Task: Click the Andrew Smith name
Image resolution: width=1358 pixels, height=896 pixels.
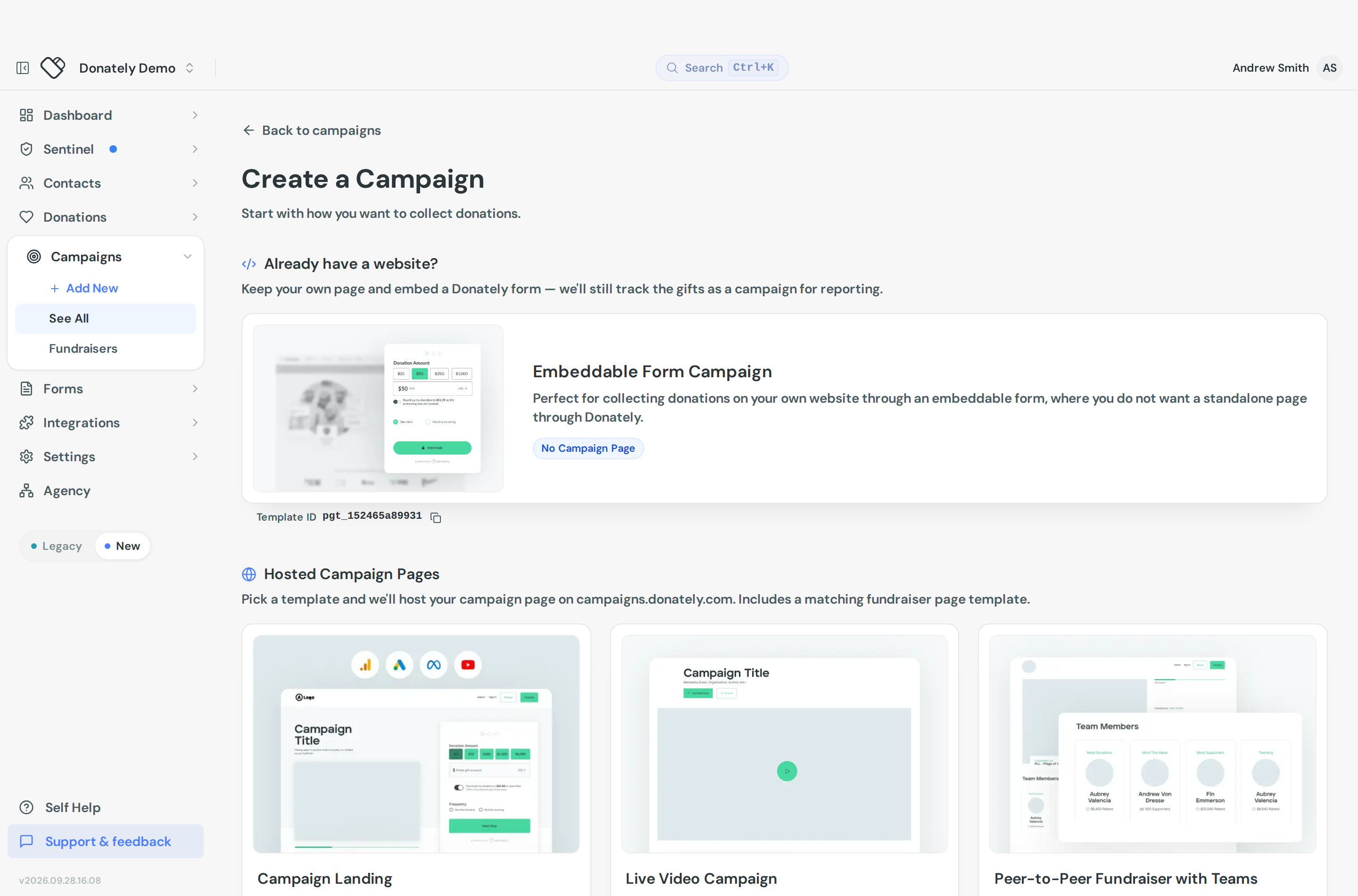Action: (x=1270, y=67)
